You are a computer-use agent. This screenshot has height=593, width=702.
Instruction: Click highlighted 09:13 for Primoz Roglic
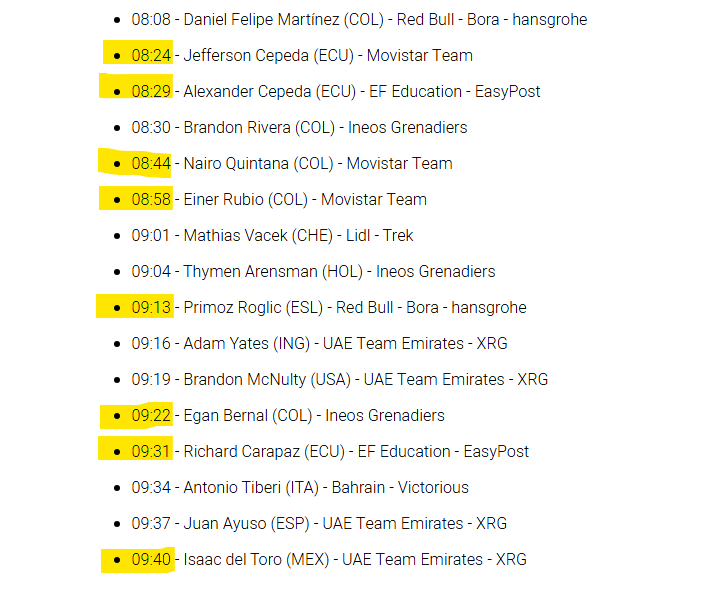pos(151,307)
